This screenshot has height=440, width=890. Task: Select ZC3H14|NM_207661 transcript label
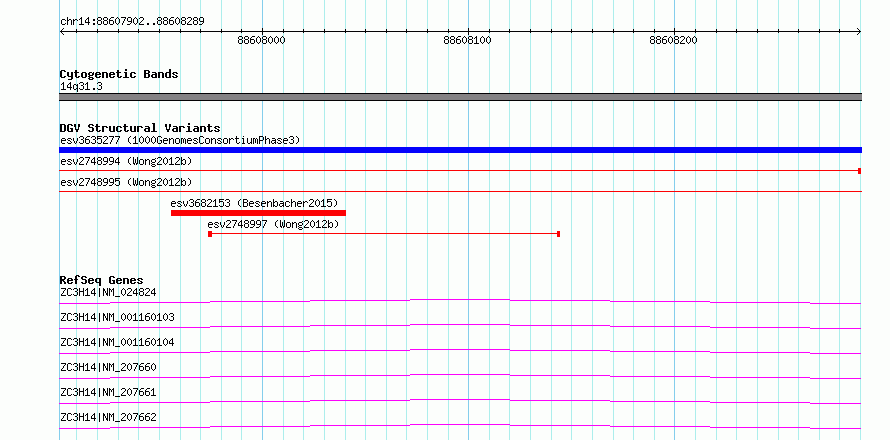(108, 392)
